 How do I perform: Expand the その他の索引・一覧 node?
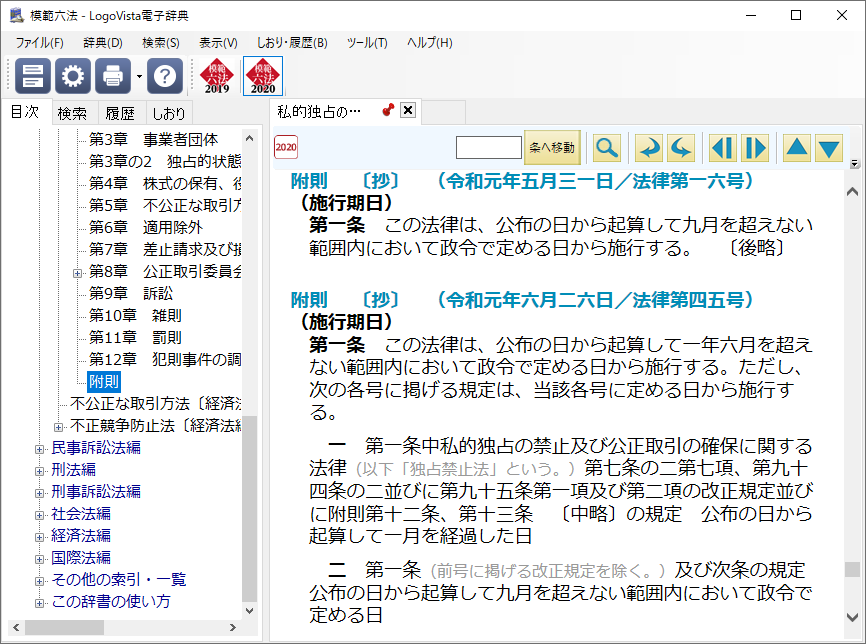[39, 581]
